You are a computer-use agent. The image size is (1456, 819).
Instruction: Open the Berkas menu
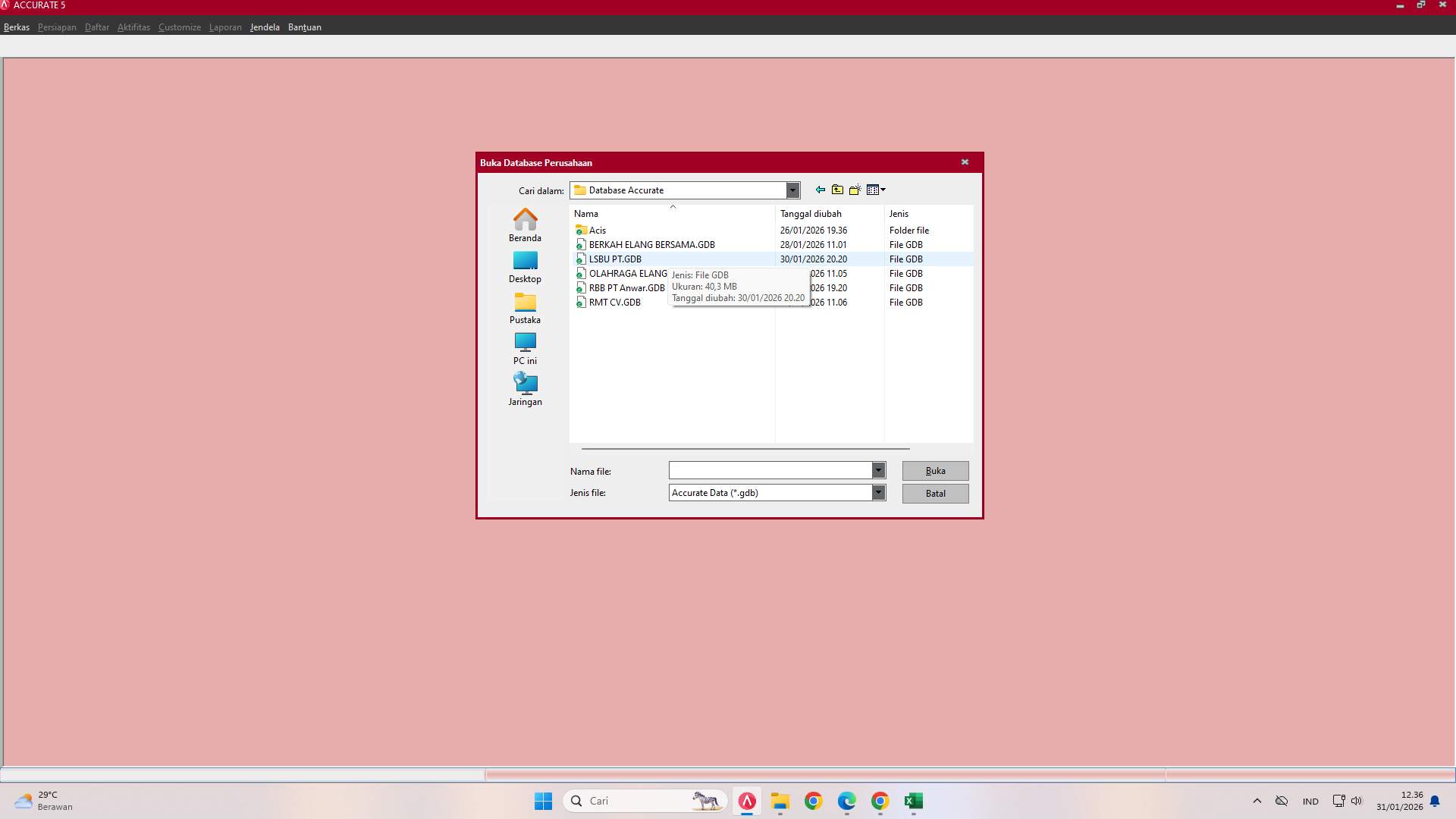point(16,27)
